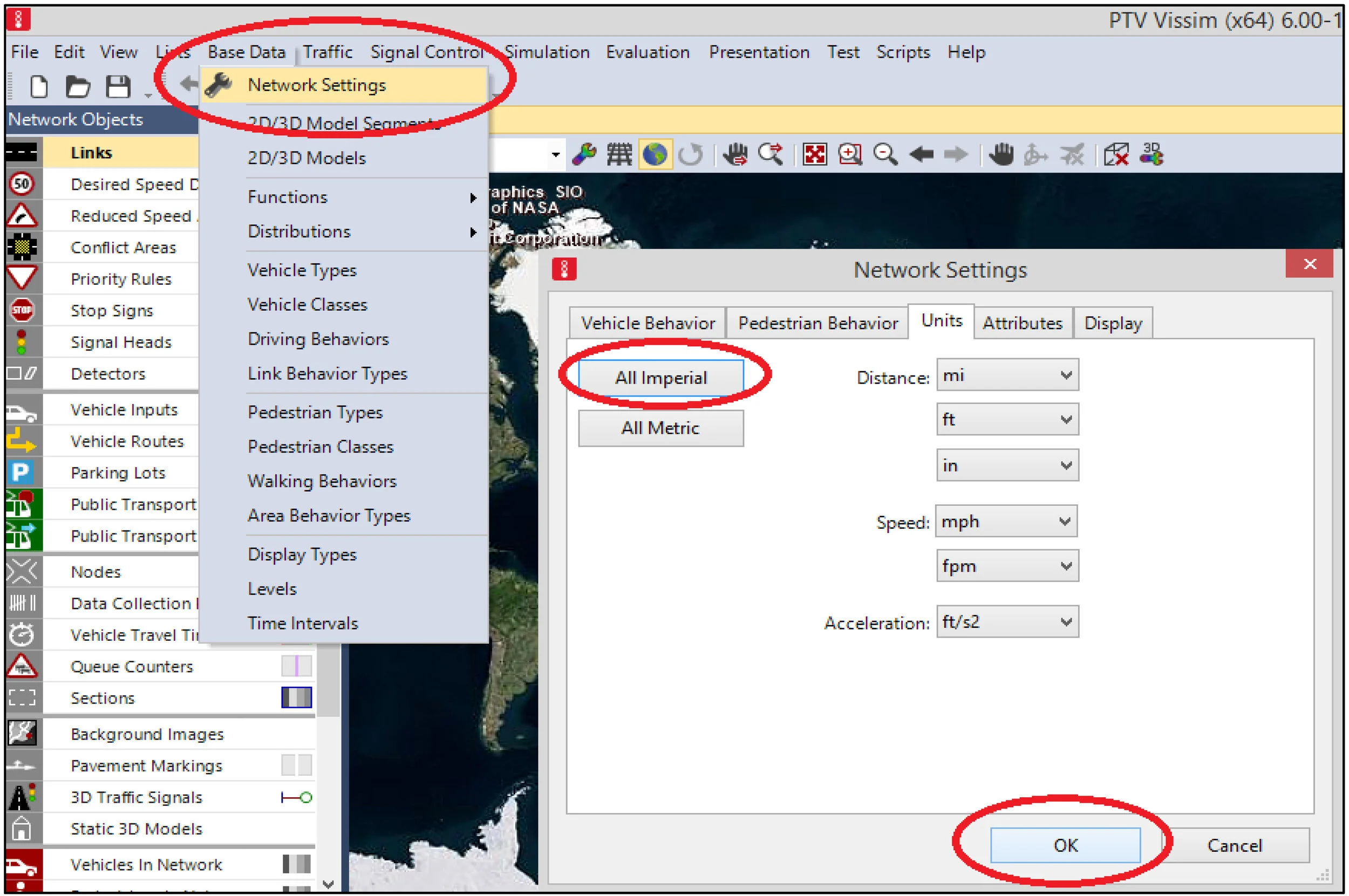
Task: Click the New file icon
Action: tap(38, 87)
